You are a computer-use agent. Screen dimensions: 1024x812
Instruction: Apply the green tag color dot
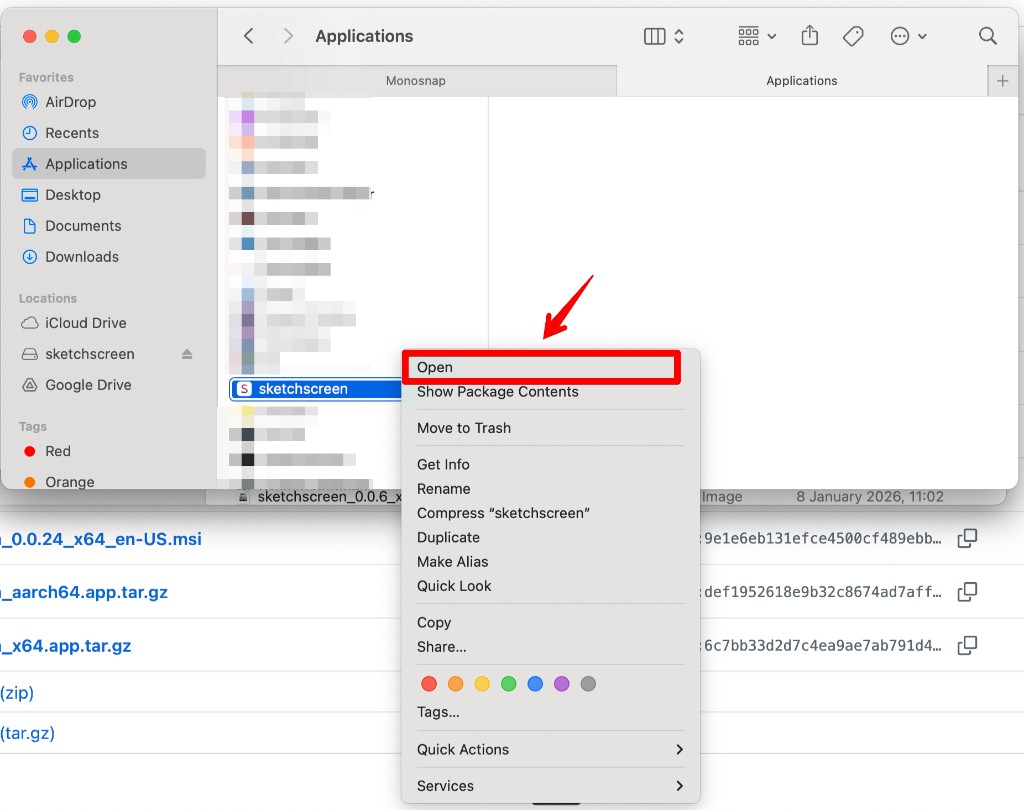point(509,684)
